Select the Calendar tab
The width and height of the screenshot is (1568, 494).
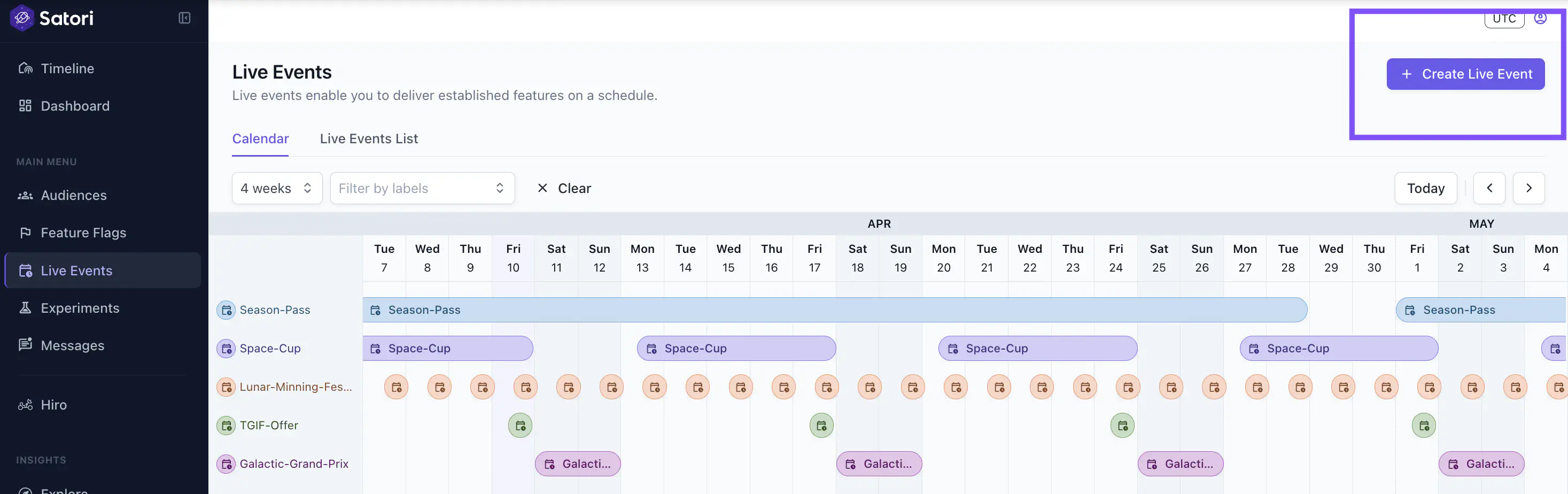260,139
